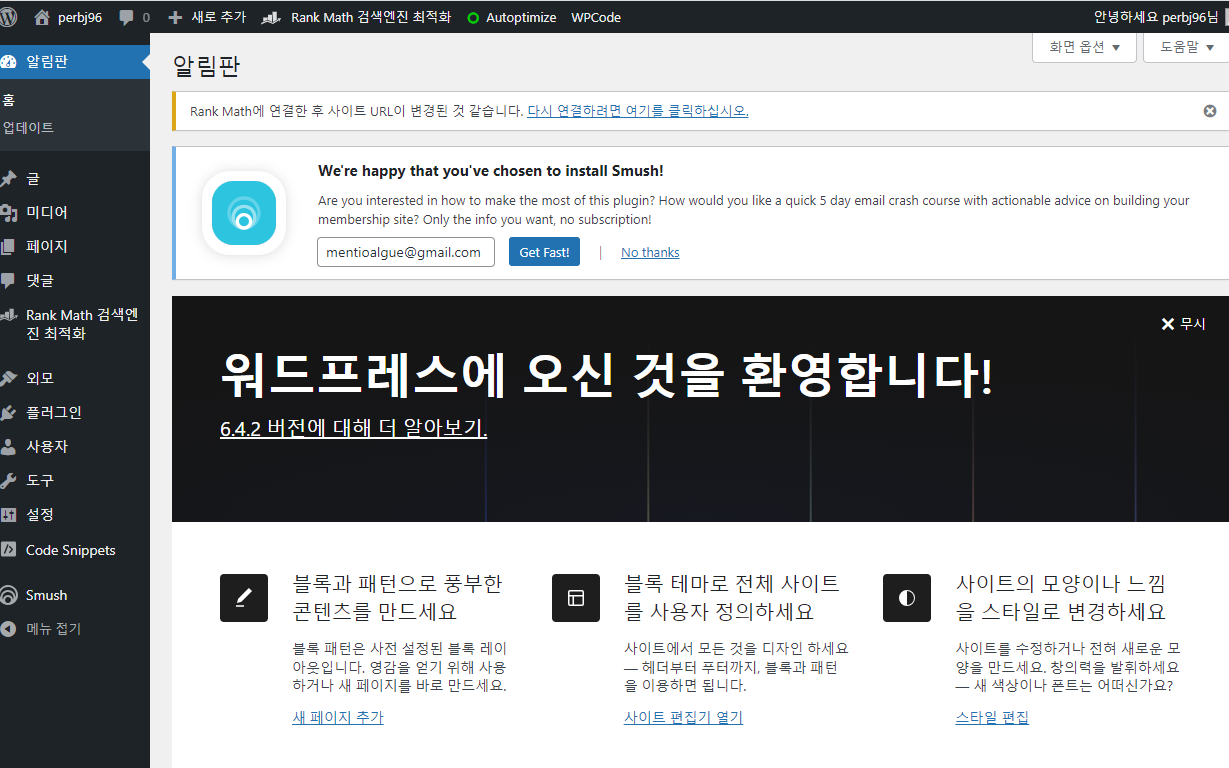Click the Smush notice heading text
The image size is (1229, 768).
[491, 171]
